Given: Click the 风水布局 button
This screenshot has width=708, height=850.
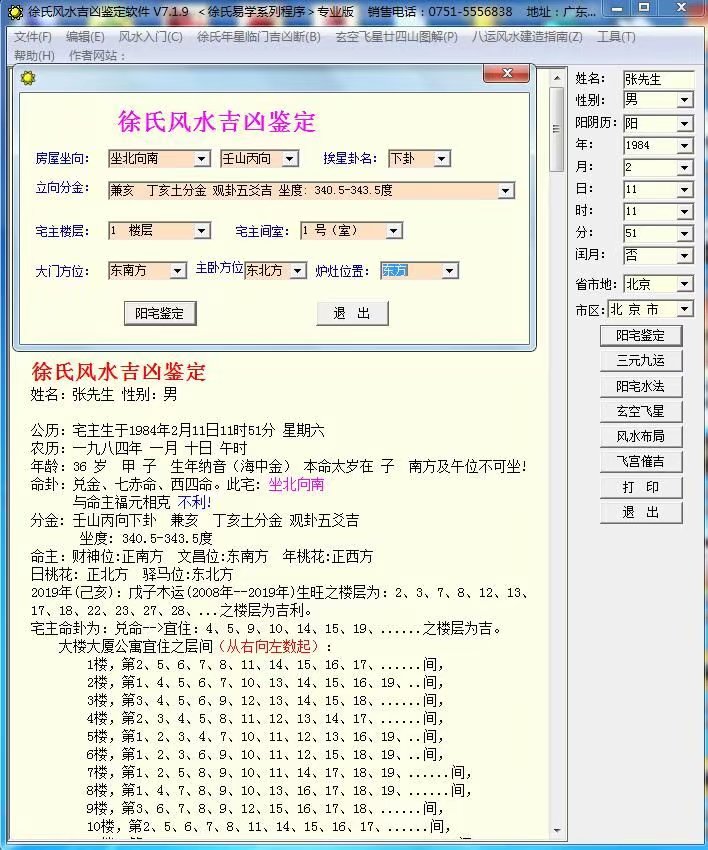Looking at the screenshot, I should 641,436.
